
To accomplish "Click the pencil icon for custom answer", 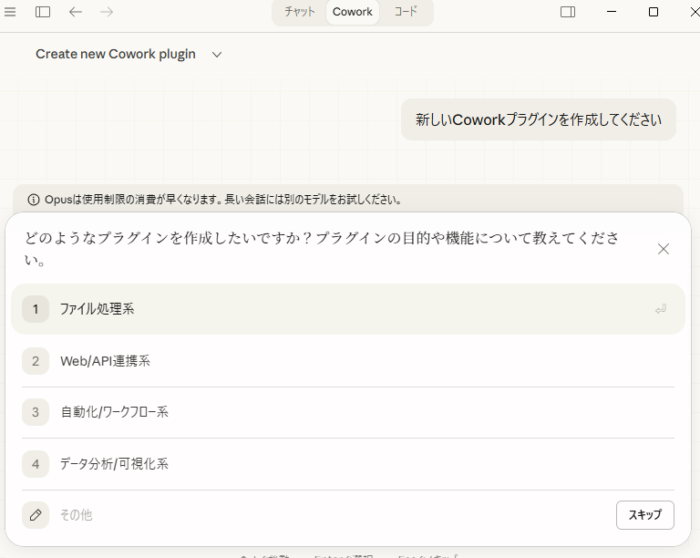I will click(35, 515).
